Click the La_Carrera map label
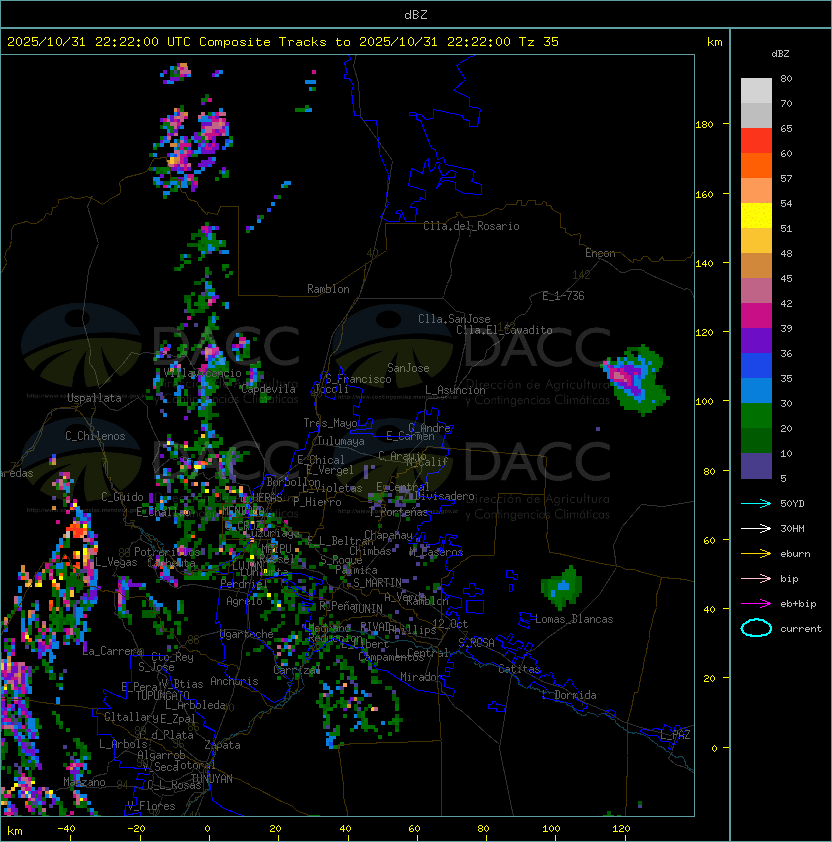This screenshot has width=832, height=842. point(113,651)
